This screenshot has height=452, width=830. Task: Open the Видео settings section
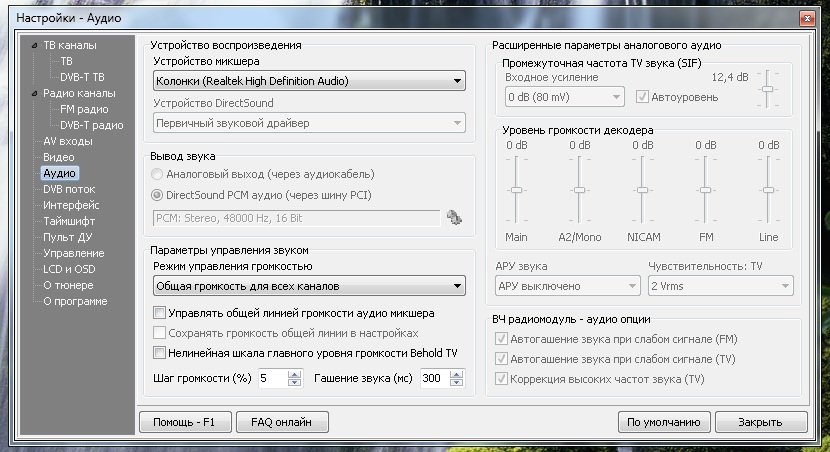(x=58, y=158)
